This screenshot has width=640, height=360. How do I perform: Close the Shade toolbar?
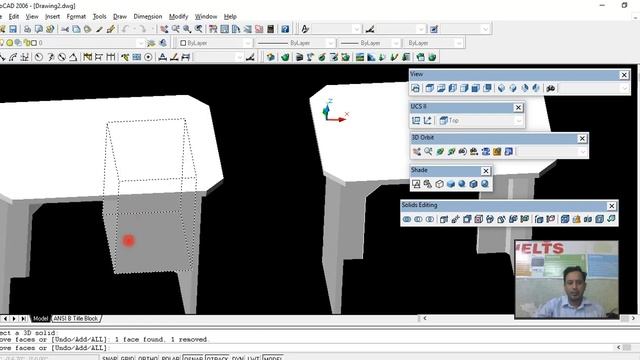point(485,171)
